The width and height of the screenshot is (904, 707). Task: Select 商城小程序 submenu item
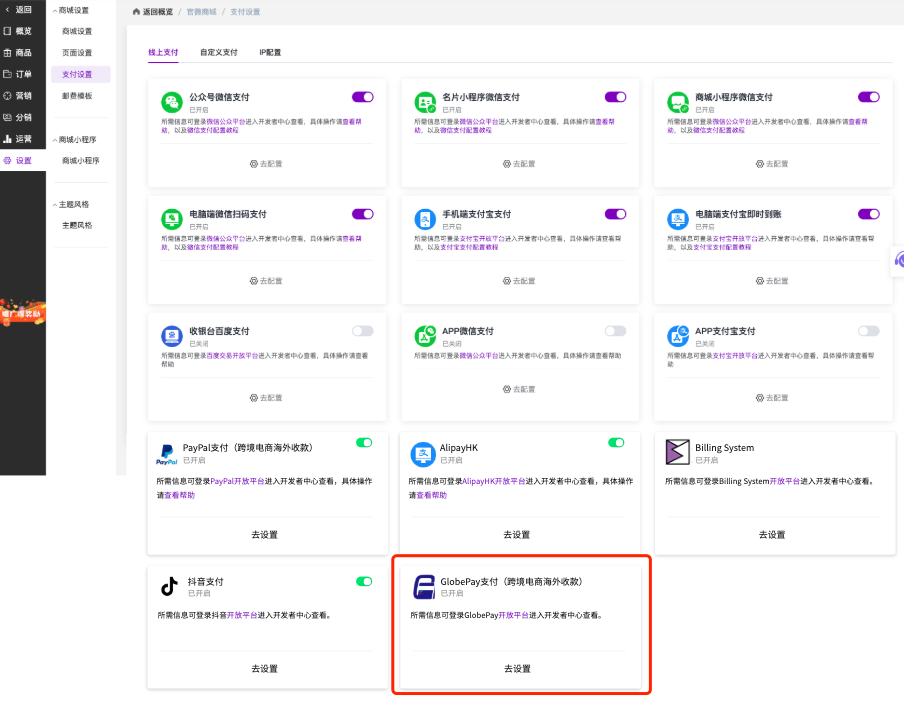(x=80, y=160)
